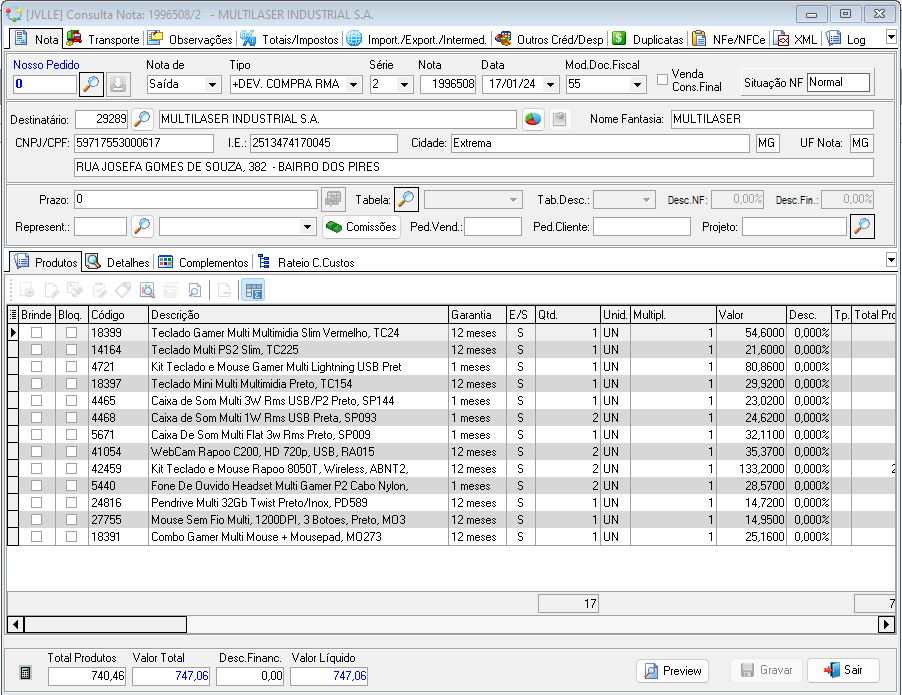The height and width of the screenshot is (695, 902).
Task: Click the Ped.Cliente input field
Action: [641, 227]
